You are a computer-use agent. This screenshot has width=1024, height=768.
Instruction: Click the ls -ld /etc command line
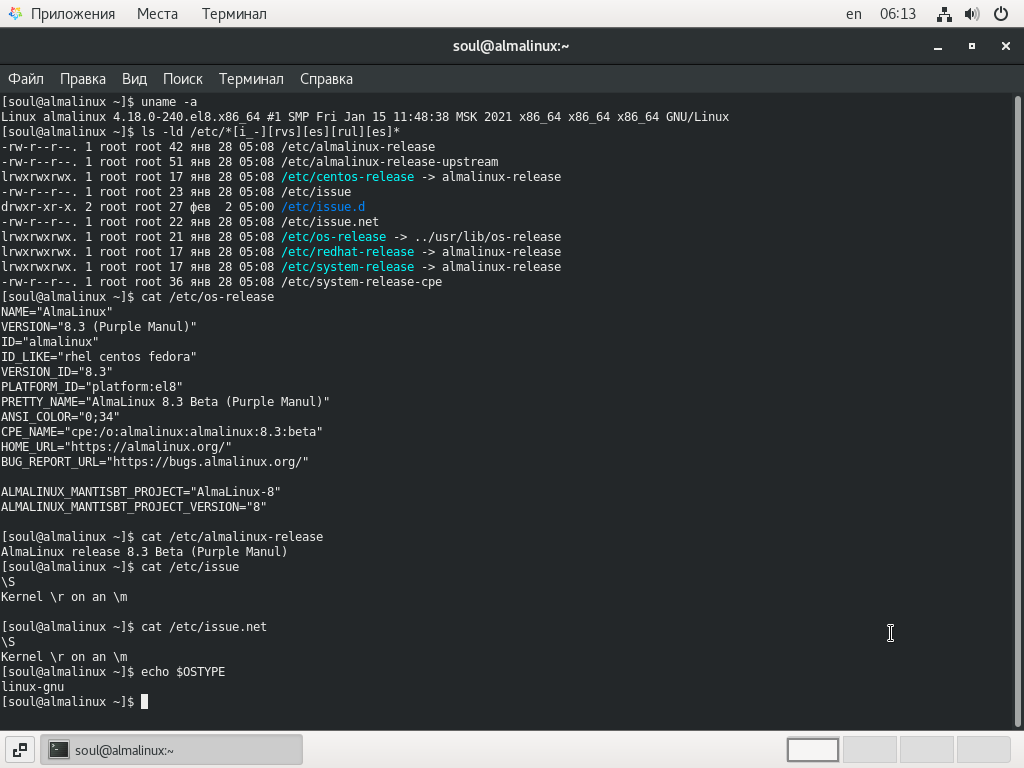pyautogui.click(x=270, y=132)
